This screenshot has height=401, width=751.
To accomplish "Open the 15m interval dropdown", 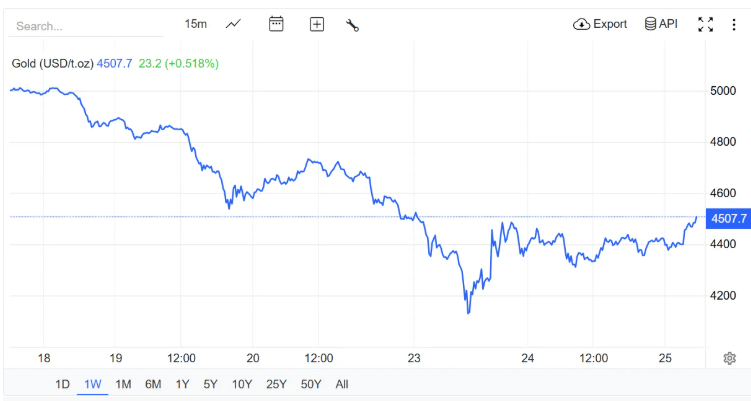I will click(196, 24).
